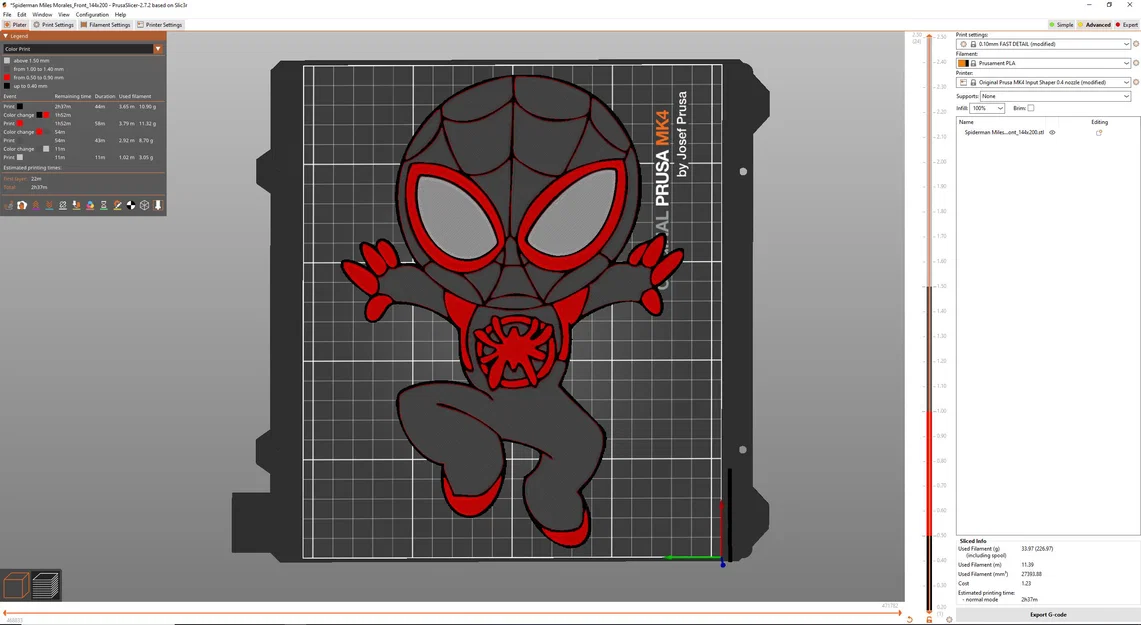This screenshot has height=625, width=1141.
Task: Open printer preset edit cog icon
Action: point(1136,82)
